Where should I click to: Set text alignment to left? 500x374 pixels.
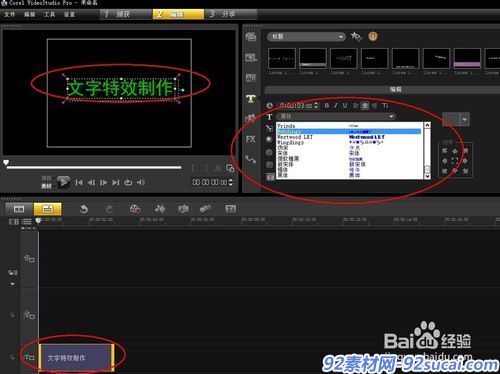point(356,106)
